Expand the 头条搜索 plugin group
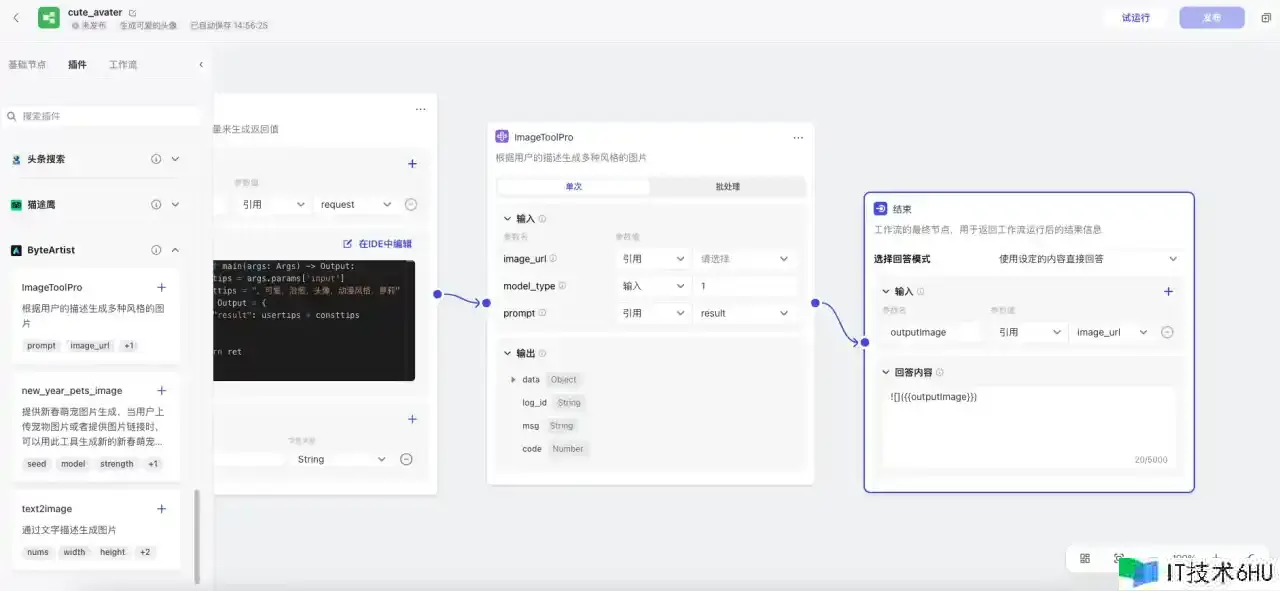 [176, 159]
